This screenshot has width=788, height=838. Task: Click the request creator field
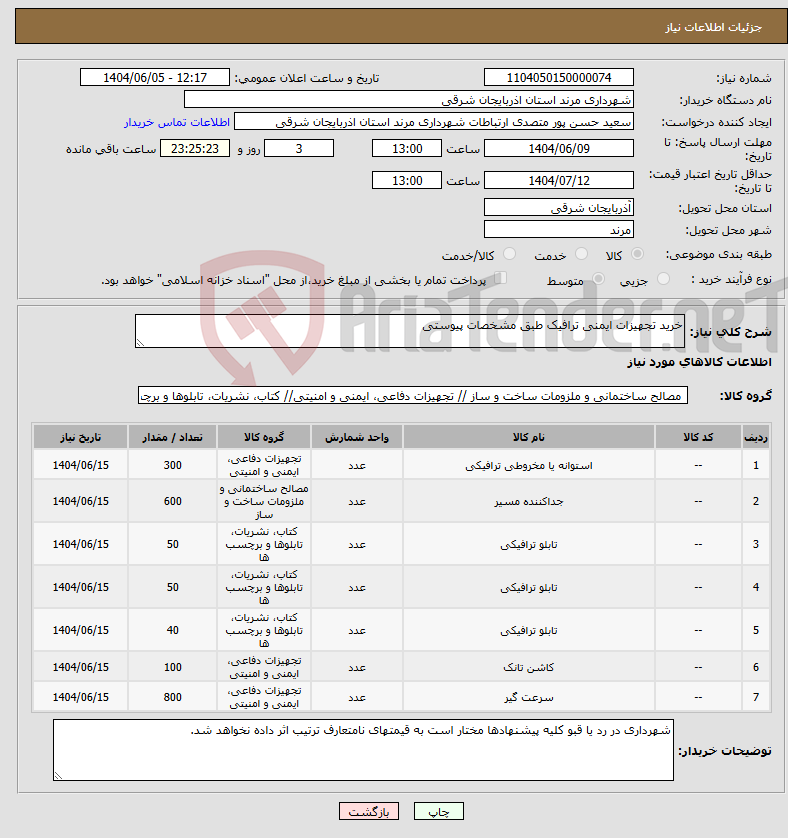434,122
